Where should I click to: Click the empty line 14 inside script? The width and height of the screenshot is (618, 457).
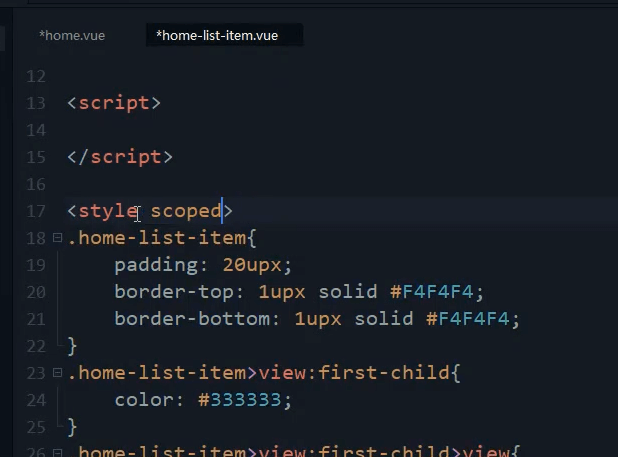339,130
